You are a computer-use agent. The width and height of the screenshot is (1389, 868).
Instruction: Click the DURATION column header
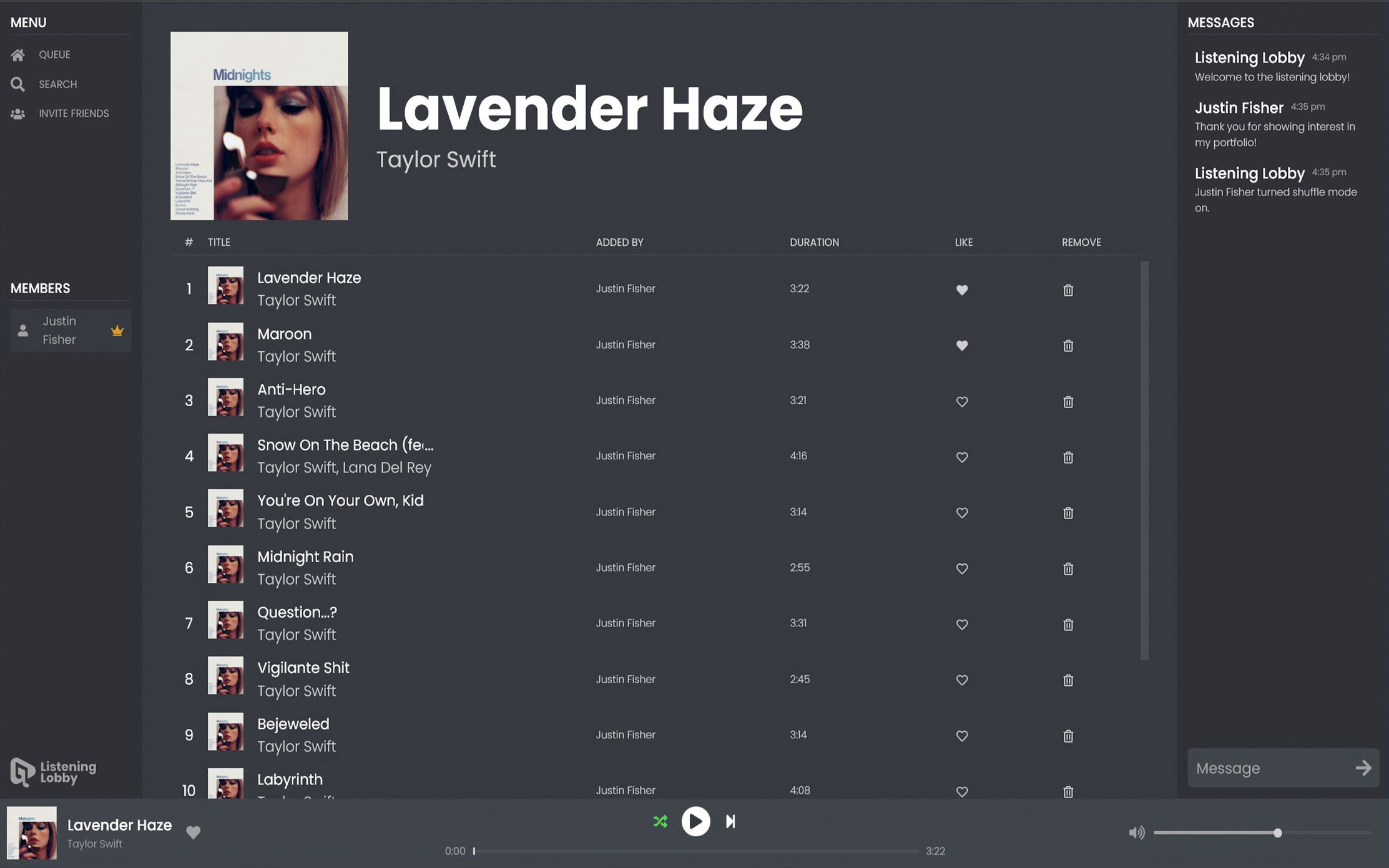pyautogui.click(x=814, y=242)
